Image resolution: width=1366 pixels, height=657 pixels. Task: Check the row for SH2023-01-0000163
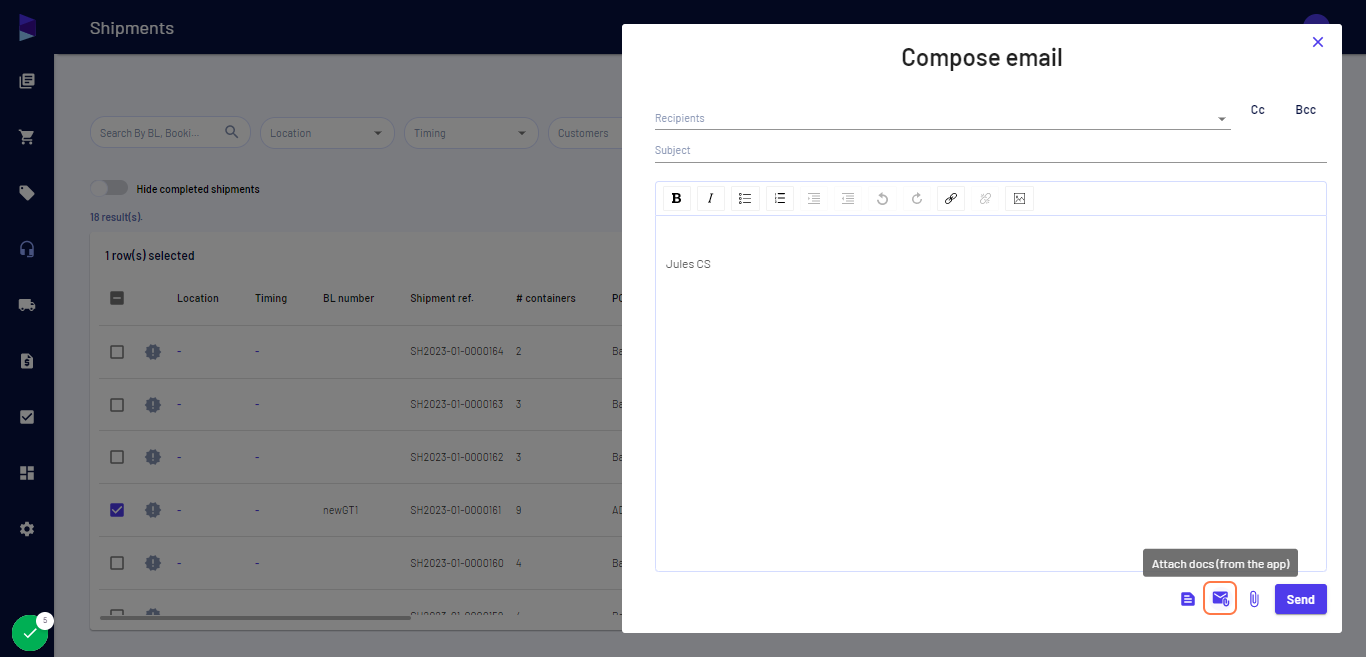click(x=117, y=405)
